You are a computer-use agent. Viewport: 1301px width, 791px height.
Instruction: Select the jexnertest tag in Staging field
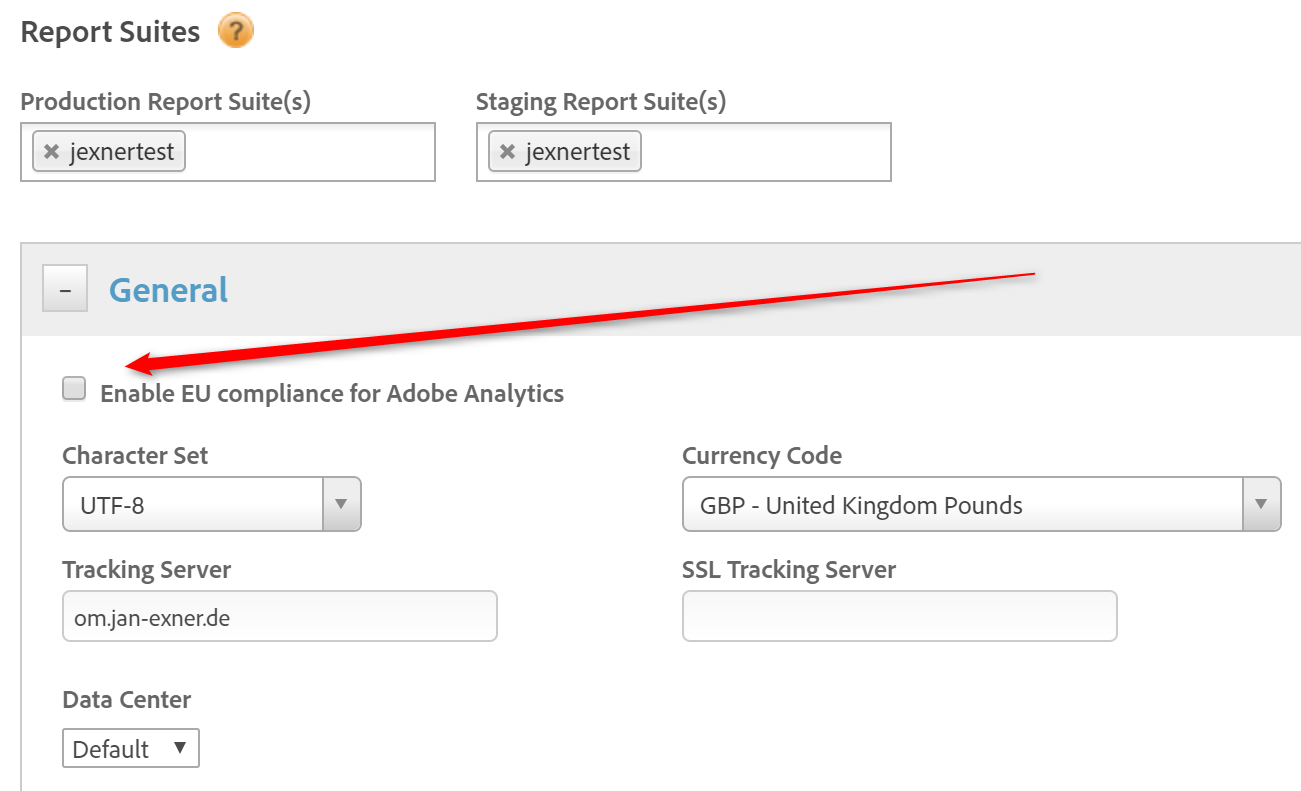(x=578, y=152)
